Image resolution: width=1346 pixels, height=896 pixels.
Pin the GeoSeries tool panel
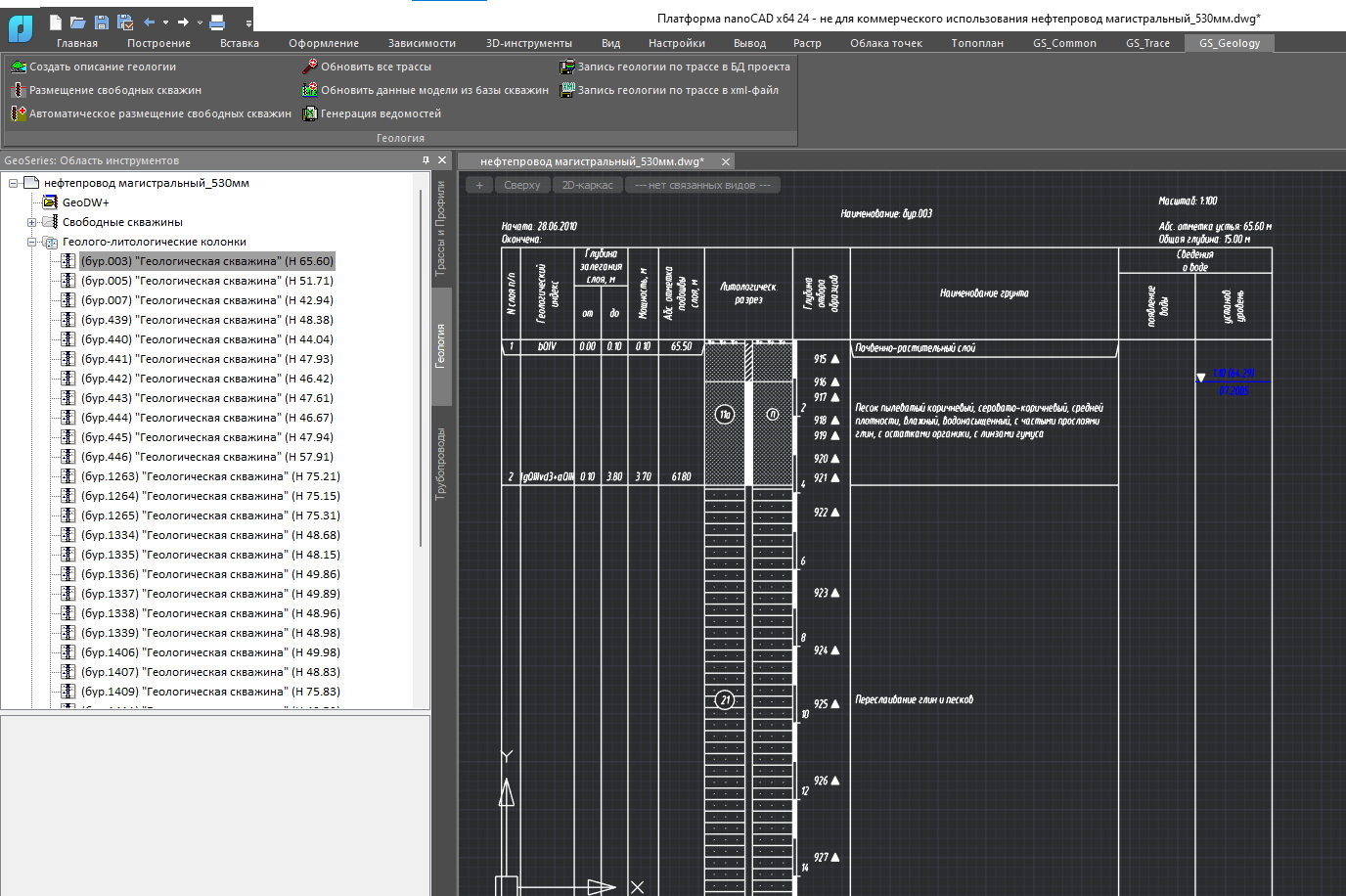coord(426,160)
